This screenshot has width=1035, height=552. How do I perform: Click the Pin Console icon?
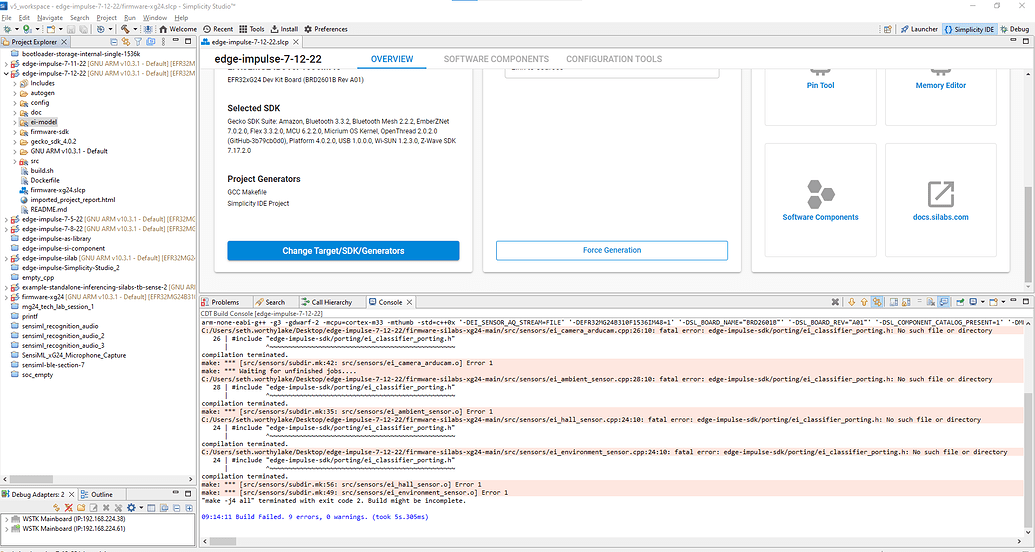point(960,302)
